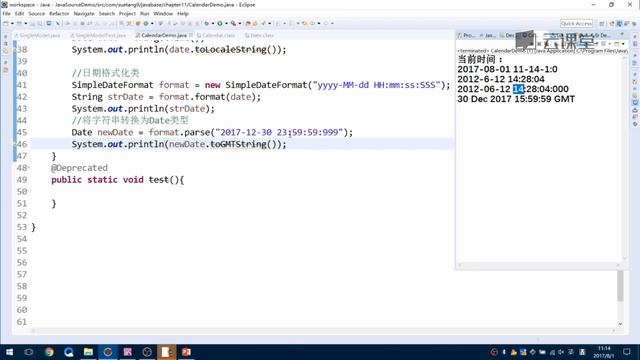
Task: Click the println(newDate.toGMTString()) line
Action: point(179,144)
